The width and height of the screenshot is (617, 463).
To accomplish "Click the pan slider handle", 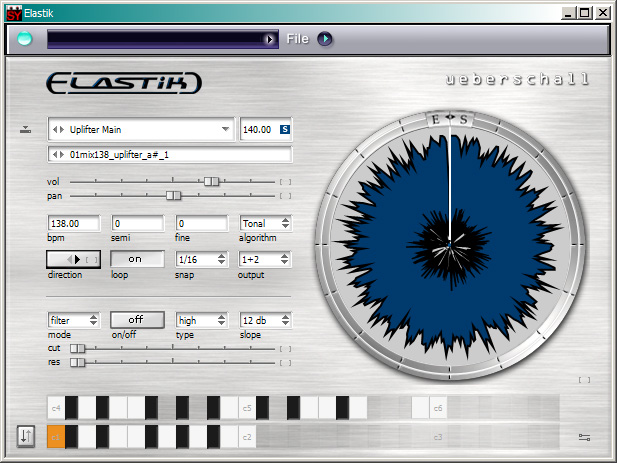I will point(173,196).
